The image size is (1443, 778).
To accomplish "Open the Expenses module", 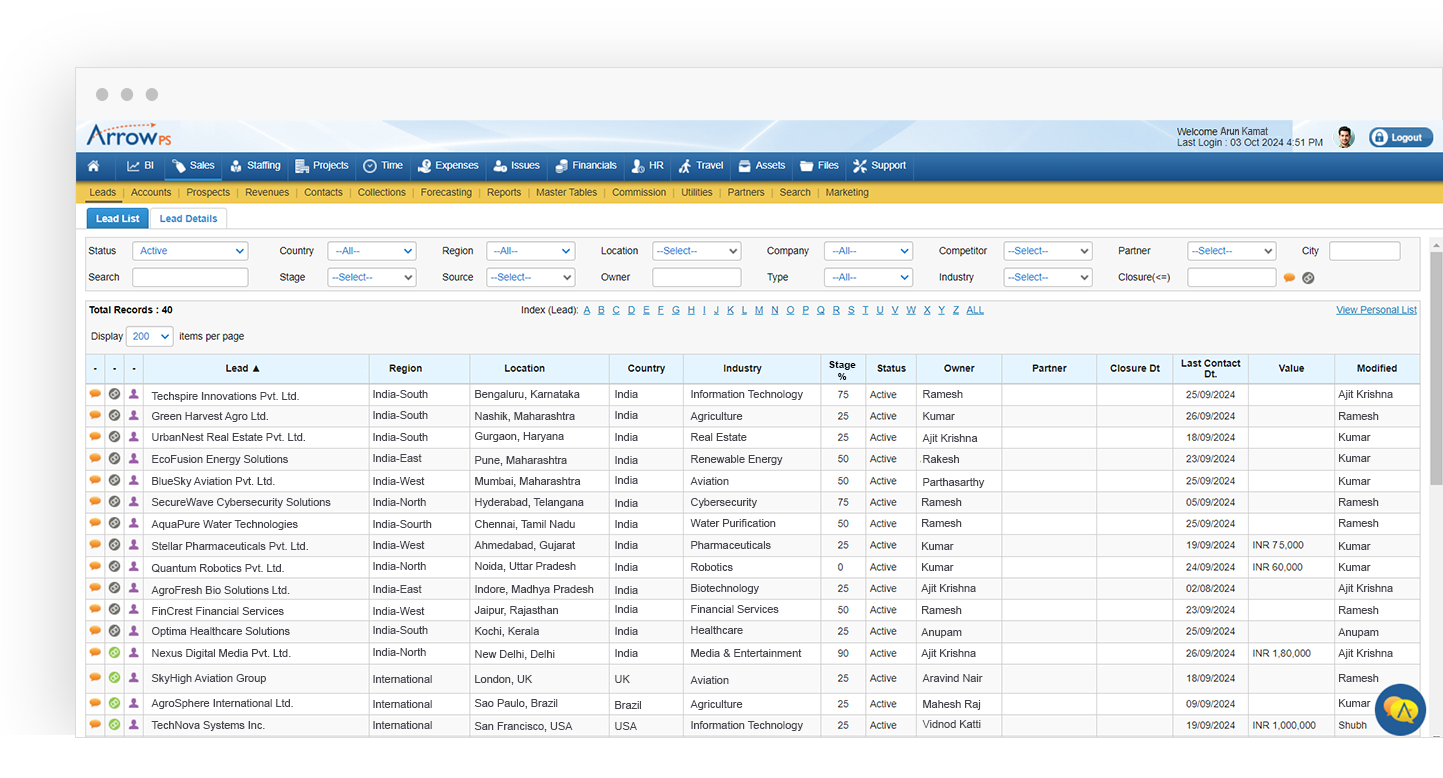I will point(448,166).
